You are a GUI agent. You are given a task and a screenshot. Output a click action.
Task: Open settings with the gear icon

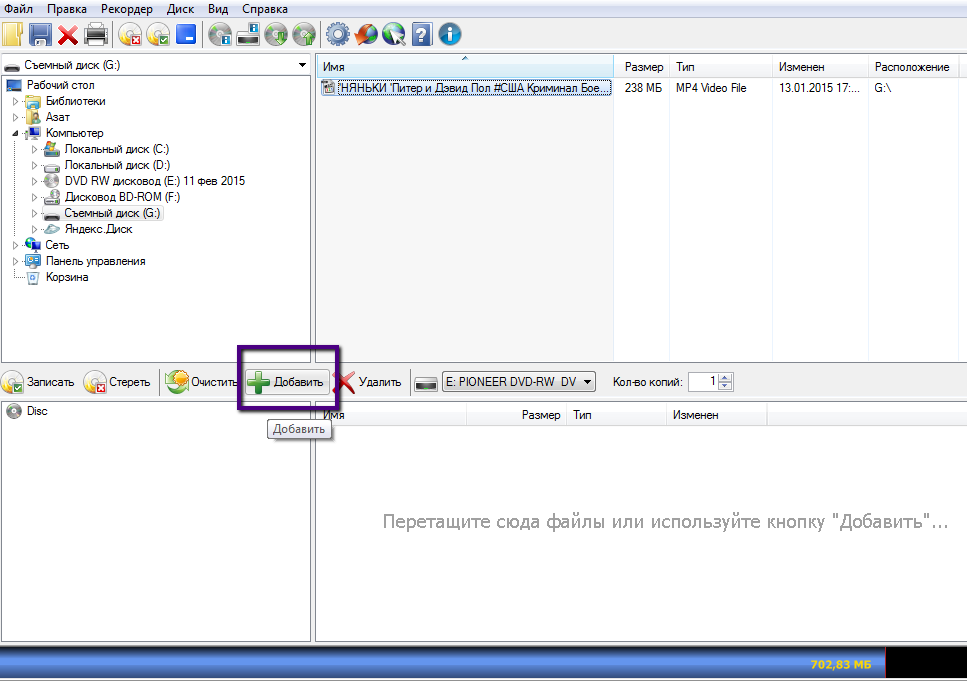(x=338, y=35)
